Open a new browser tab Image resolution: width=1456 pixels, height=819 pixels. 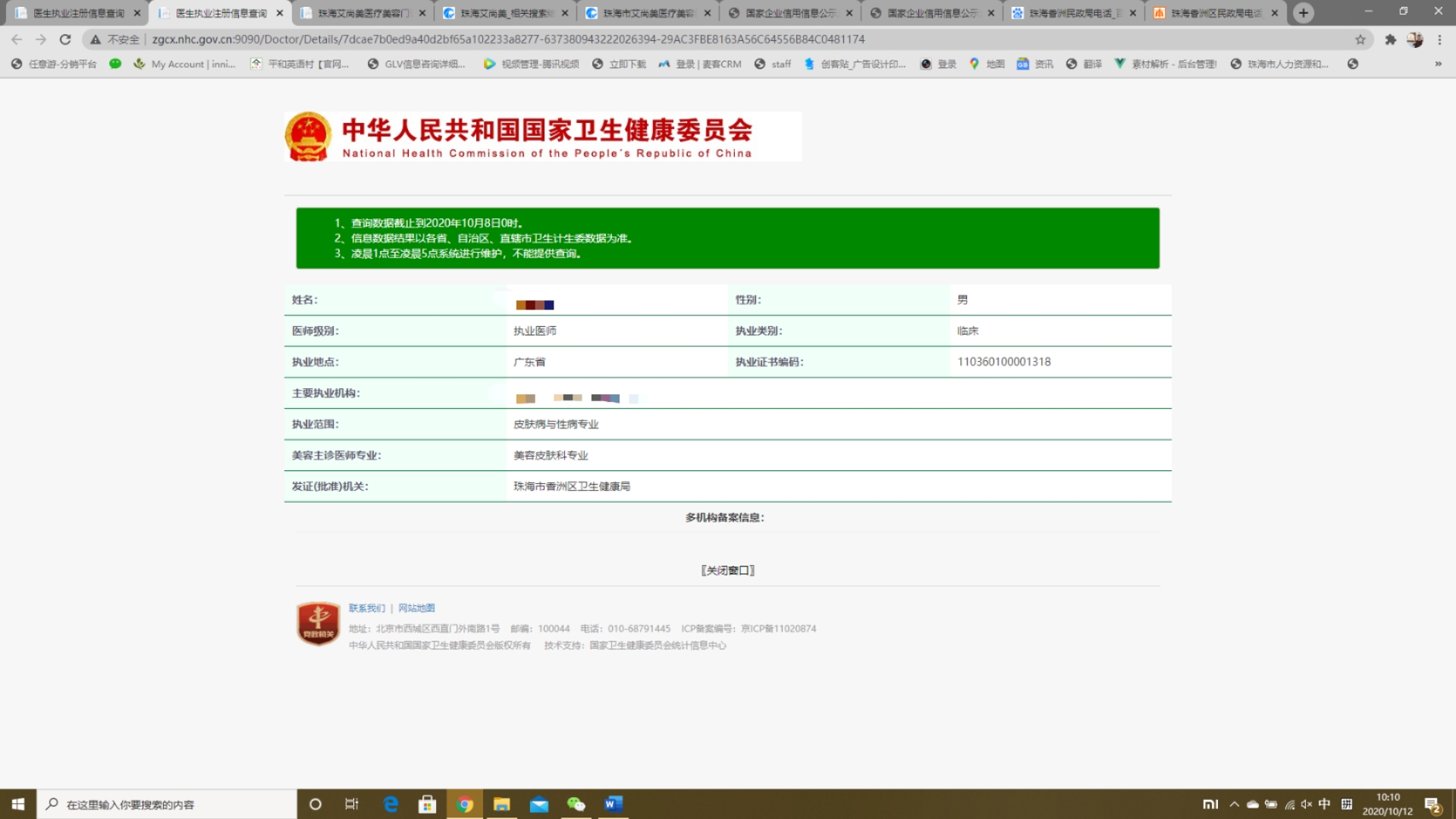[1304, 13]
